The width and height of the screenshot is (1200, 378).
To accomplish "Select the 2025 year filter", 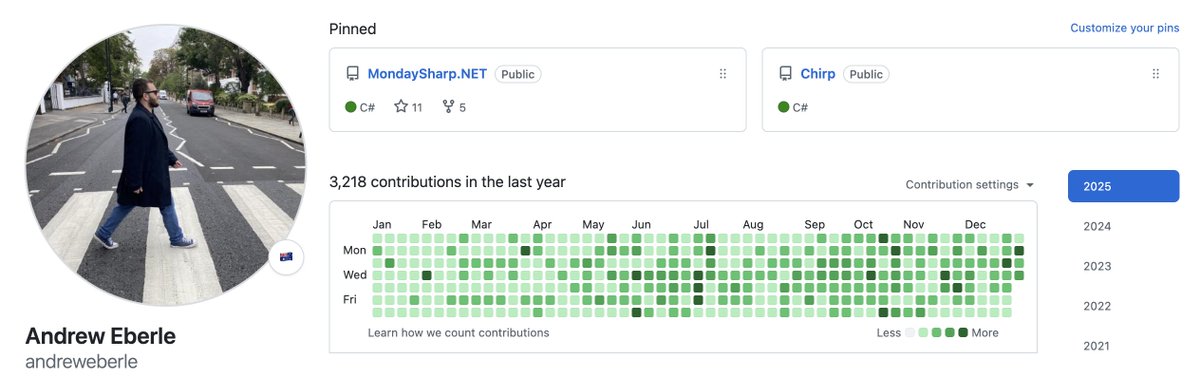I will click(x=1124, y=186).
